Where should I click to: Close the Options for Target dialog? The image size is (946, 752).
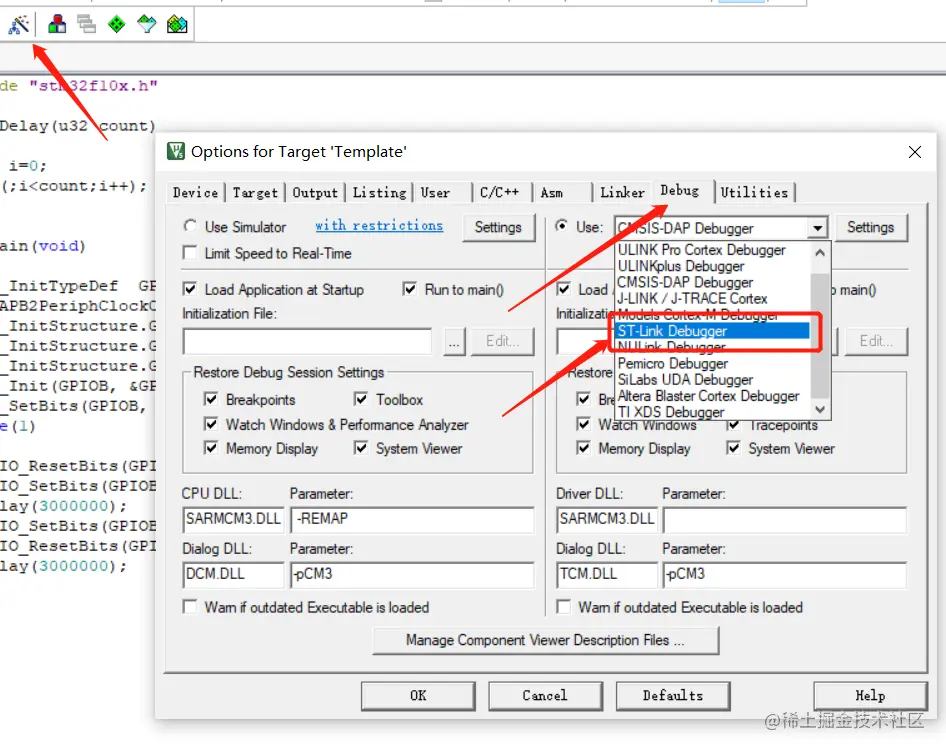[x=915, y=151]
